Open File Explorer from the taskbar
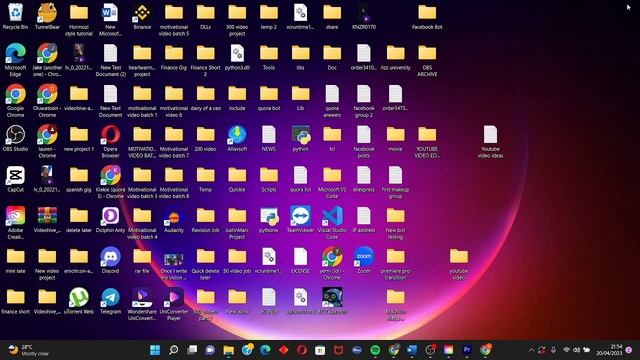 [229, 350]
